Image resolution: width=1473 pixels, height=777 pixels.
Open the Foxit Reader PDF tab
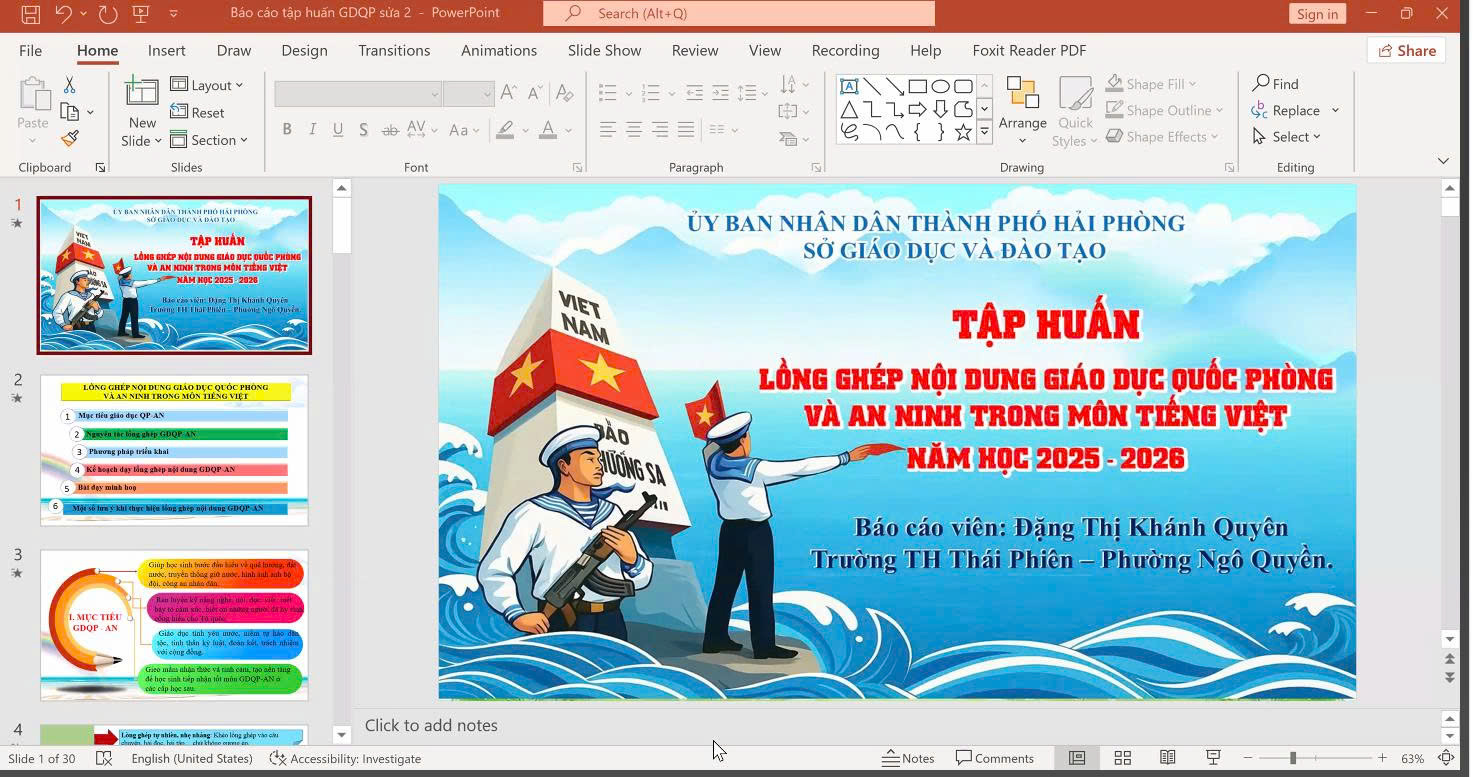pos(1029,50)
